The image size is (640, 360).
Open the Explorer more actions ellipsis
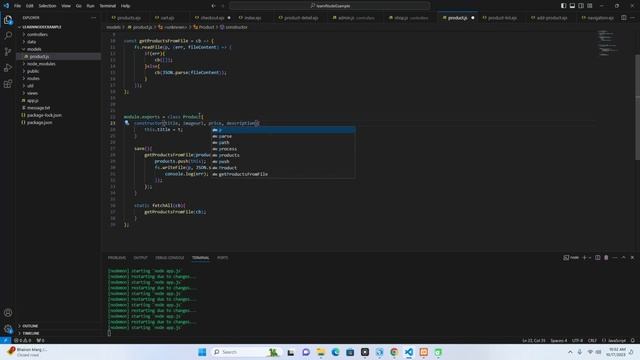pos(93,18)
